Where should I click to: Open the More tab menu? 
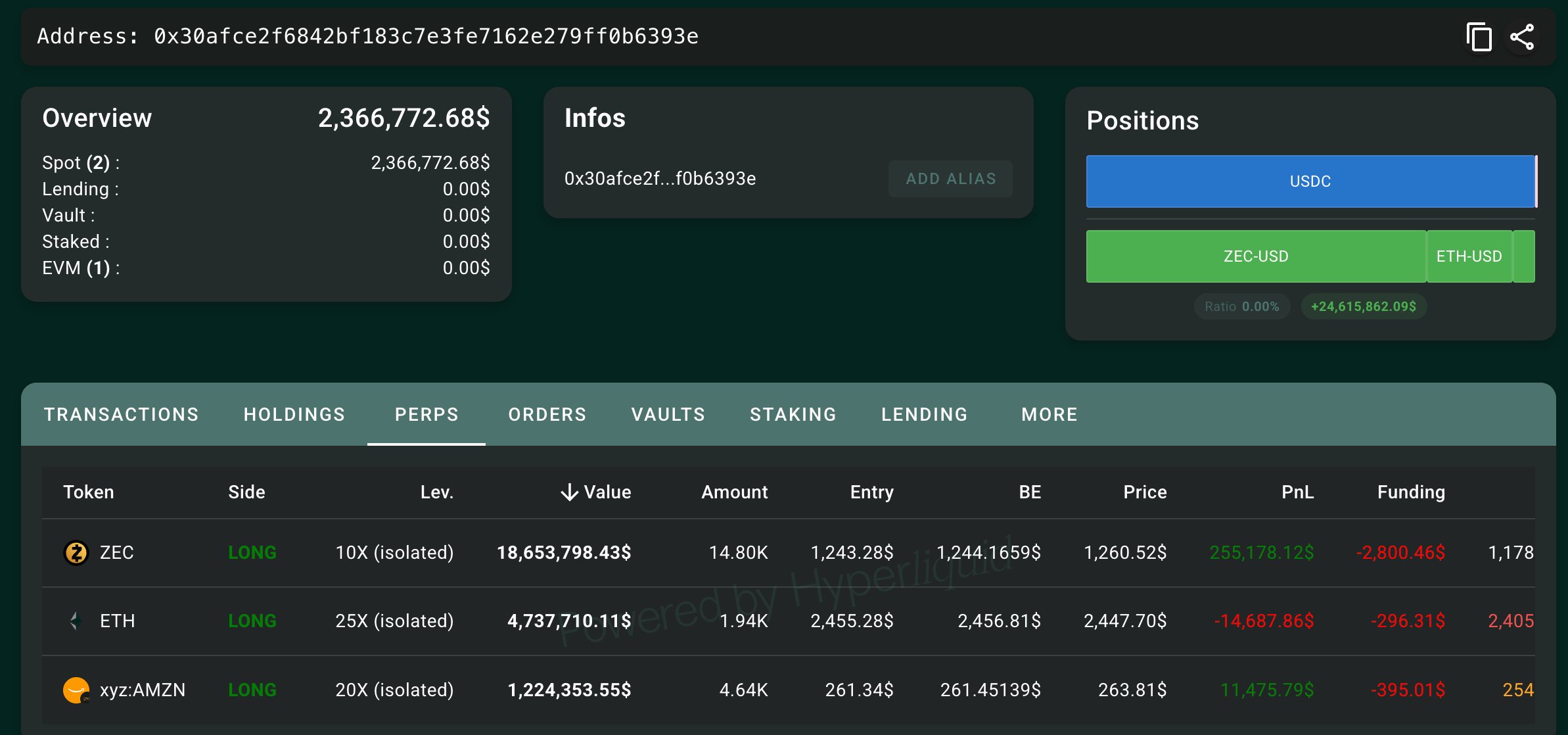tap(1049, 414)
